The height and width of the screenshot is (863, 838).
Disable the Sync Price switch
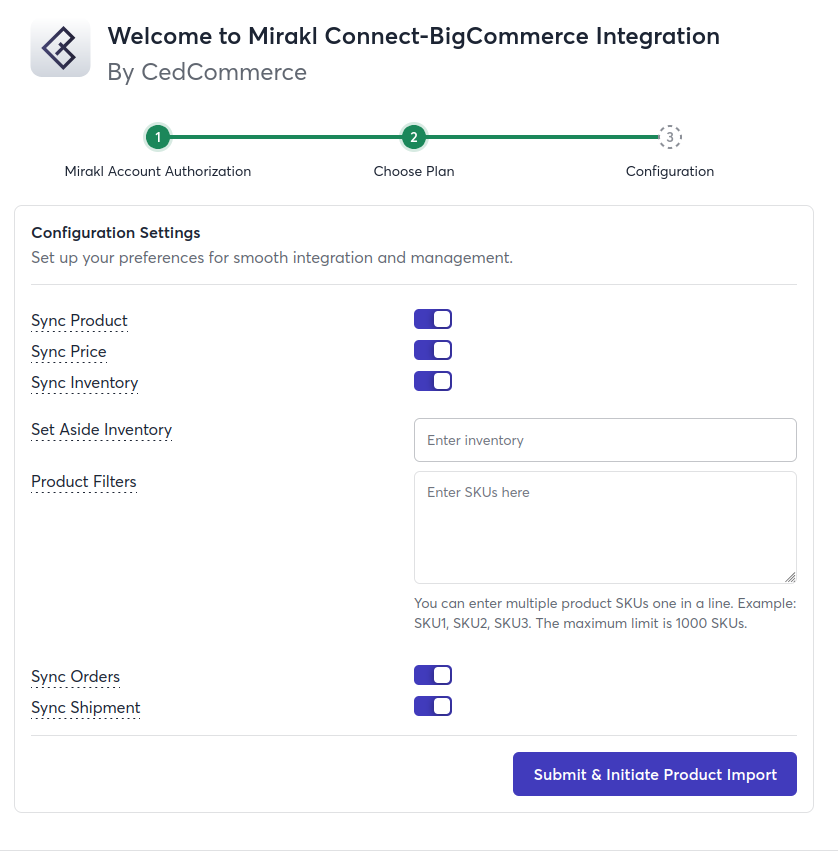tap(433, 350)
